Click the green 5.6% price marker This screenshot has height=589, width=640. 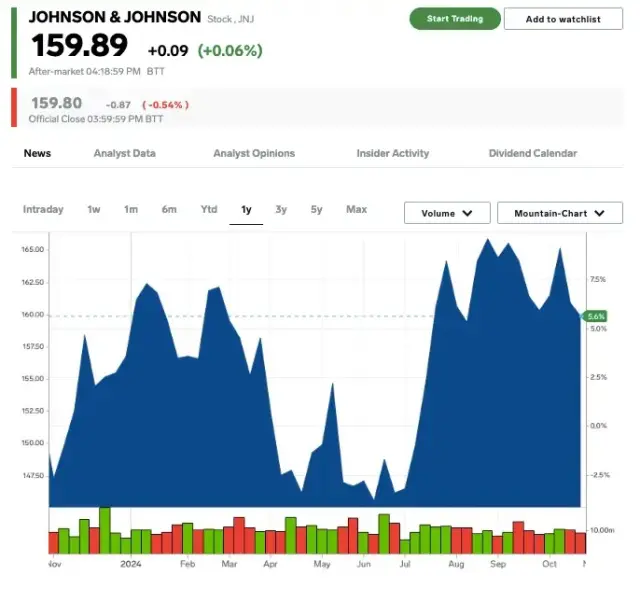point(596,316)
